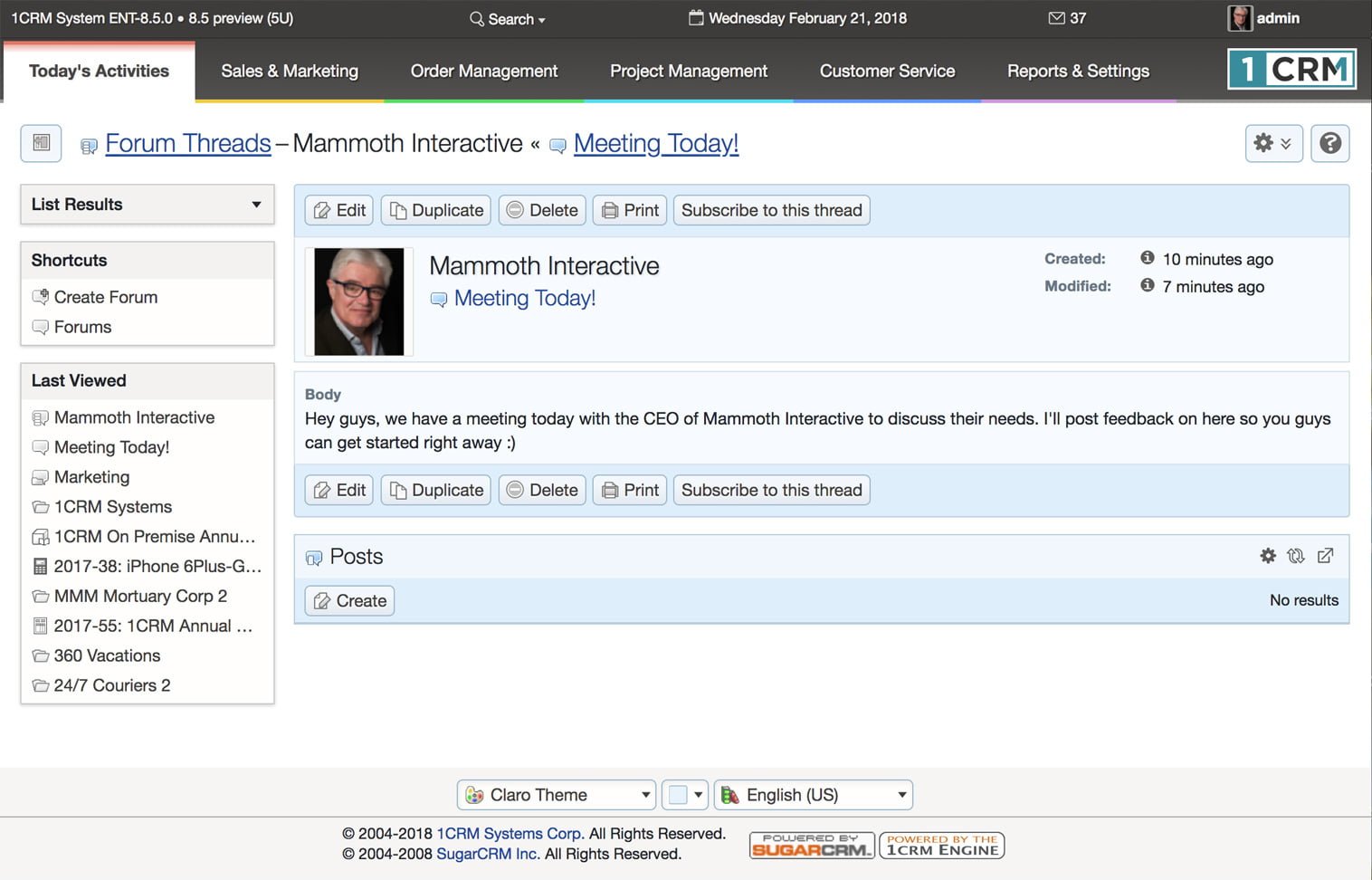Open 360 Vacations in Last Viewed
This screenshot has height=880, width=1372.
pyautogui.click(x=107, y=656)
